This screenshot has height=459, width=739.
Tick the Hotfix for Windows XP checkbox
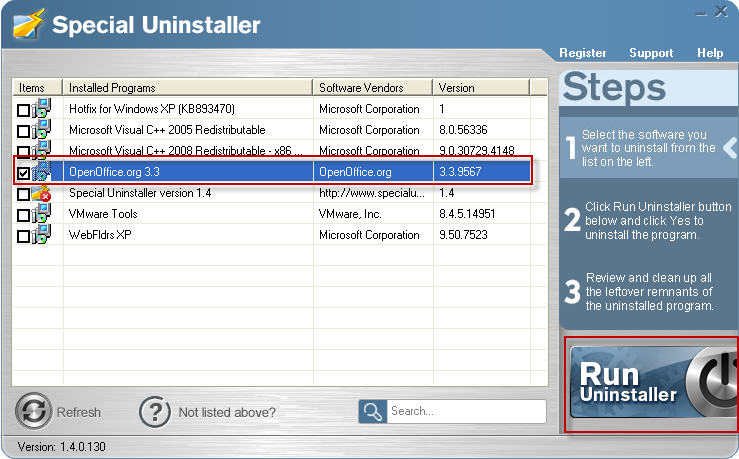pos(23,110)
